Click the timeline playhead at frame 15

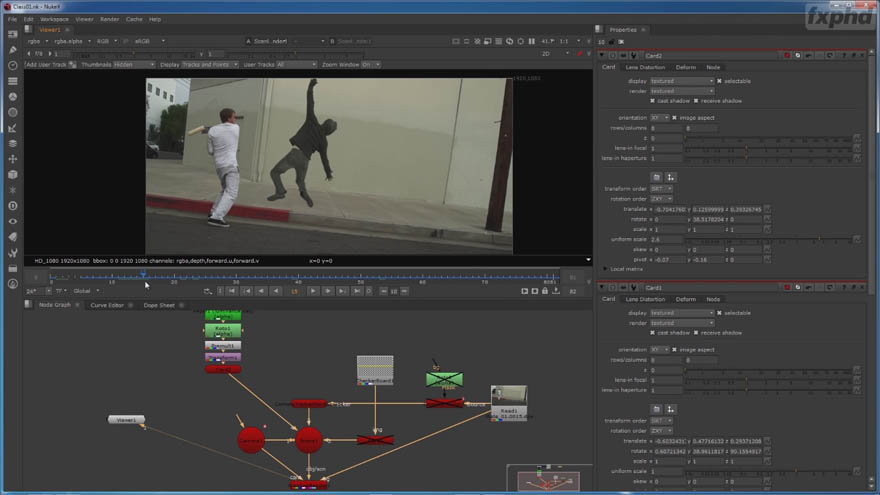[144, 274]
